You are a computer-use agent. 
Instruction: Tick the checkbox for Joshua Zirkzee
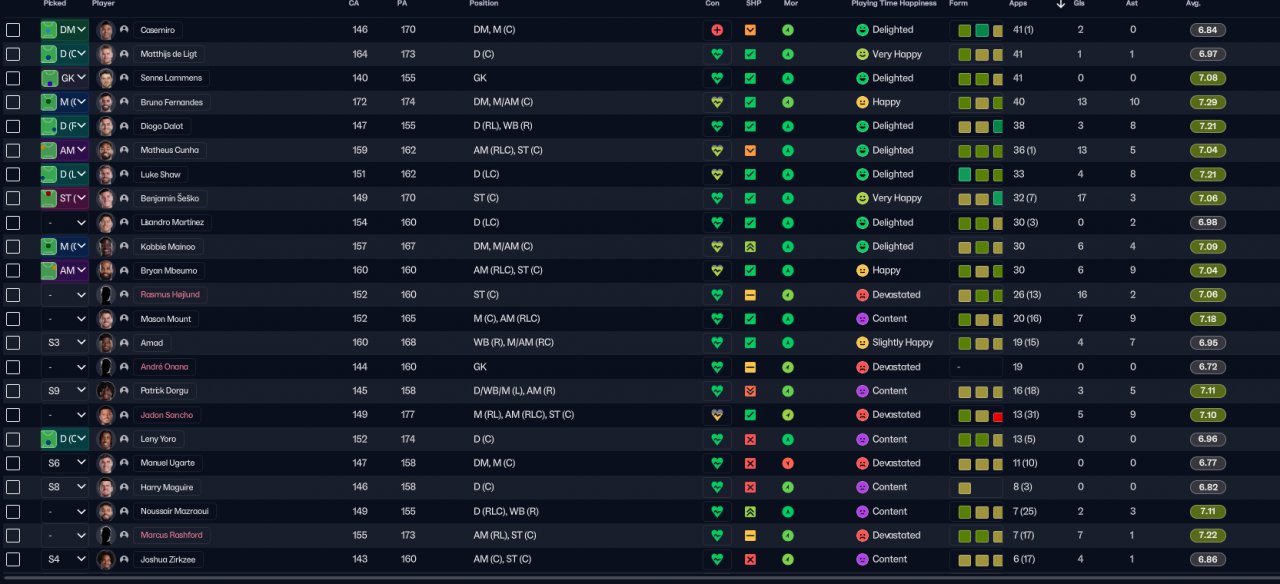point(13,559)
